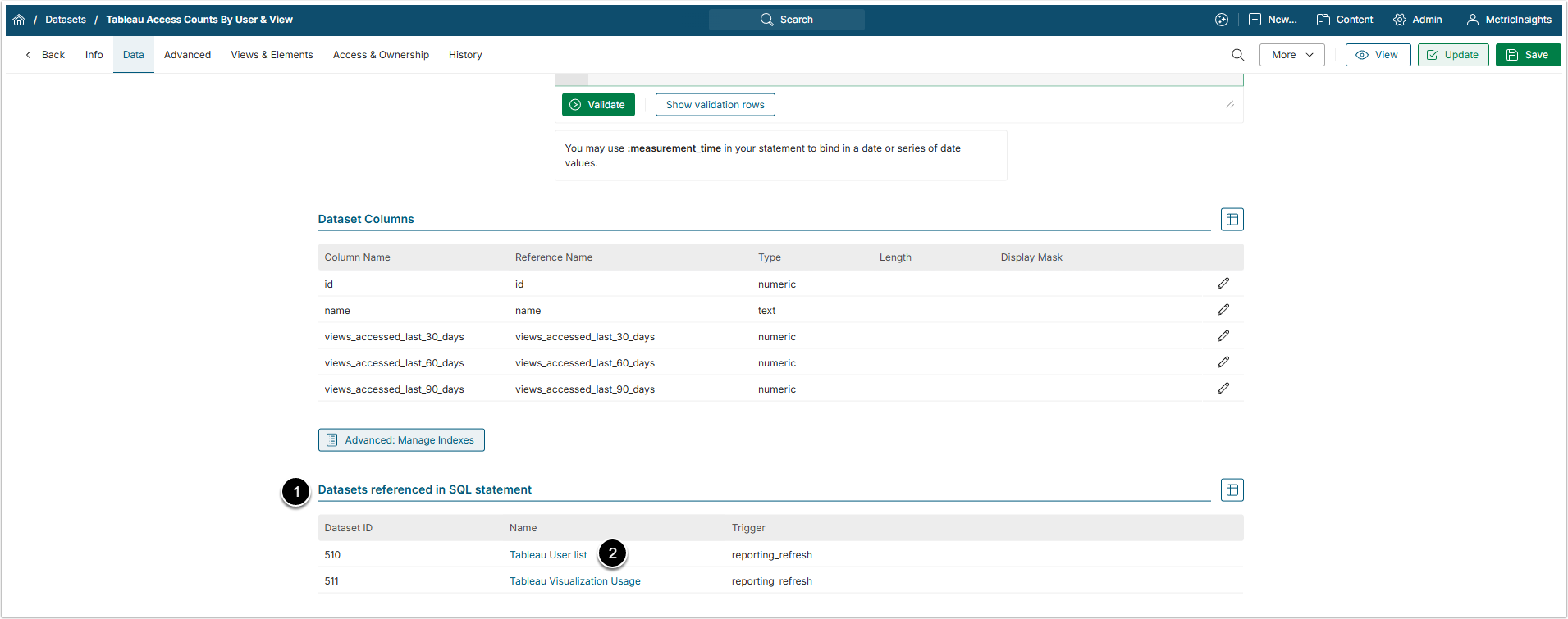Open the Admin menu
Viewport: 1568px width, 619px height.
(x=1417, y=20)
